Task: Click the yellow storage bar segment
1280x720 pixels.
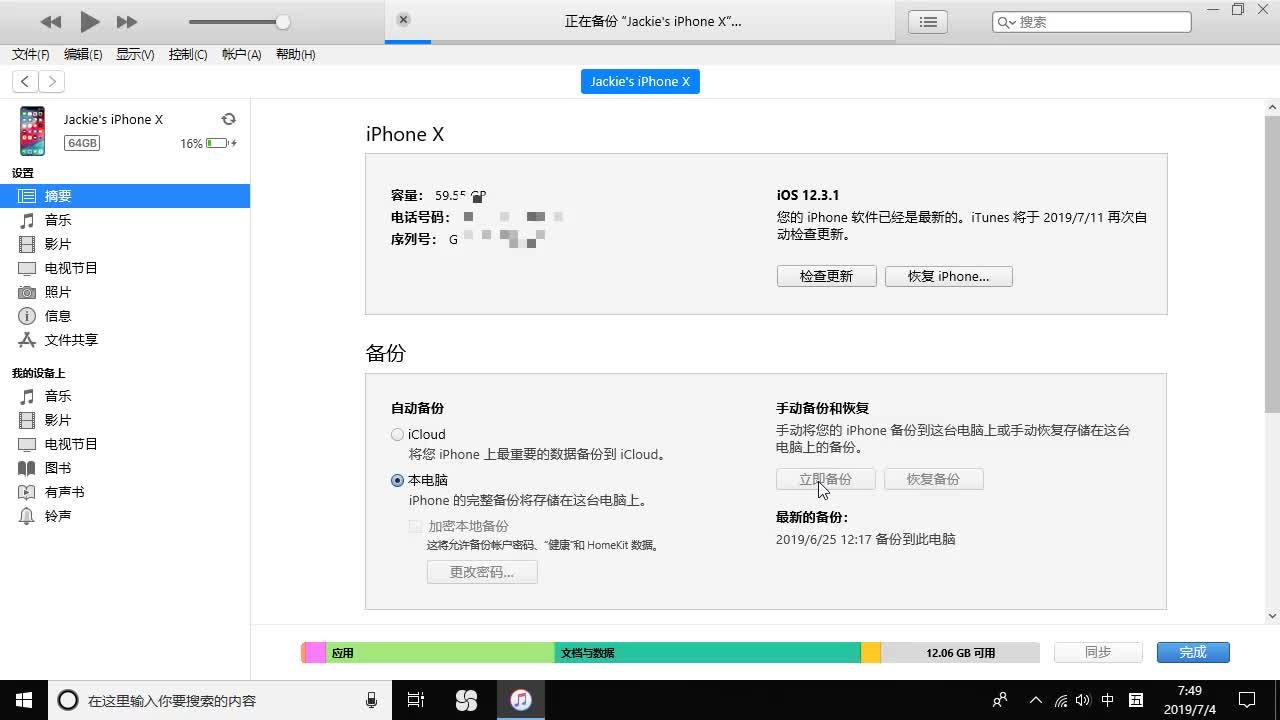Action: (x=871, y=652)
